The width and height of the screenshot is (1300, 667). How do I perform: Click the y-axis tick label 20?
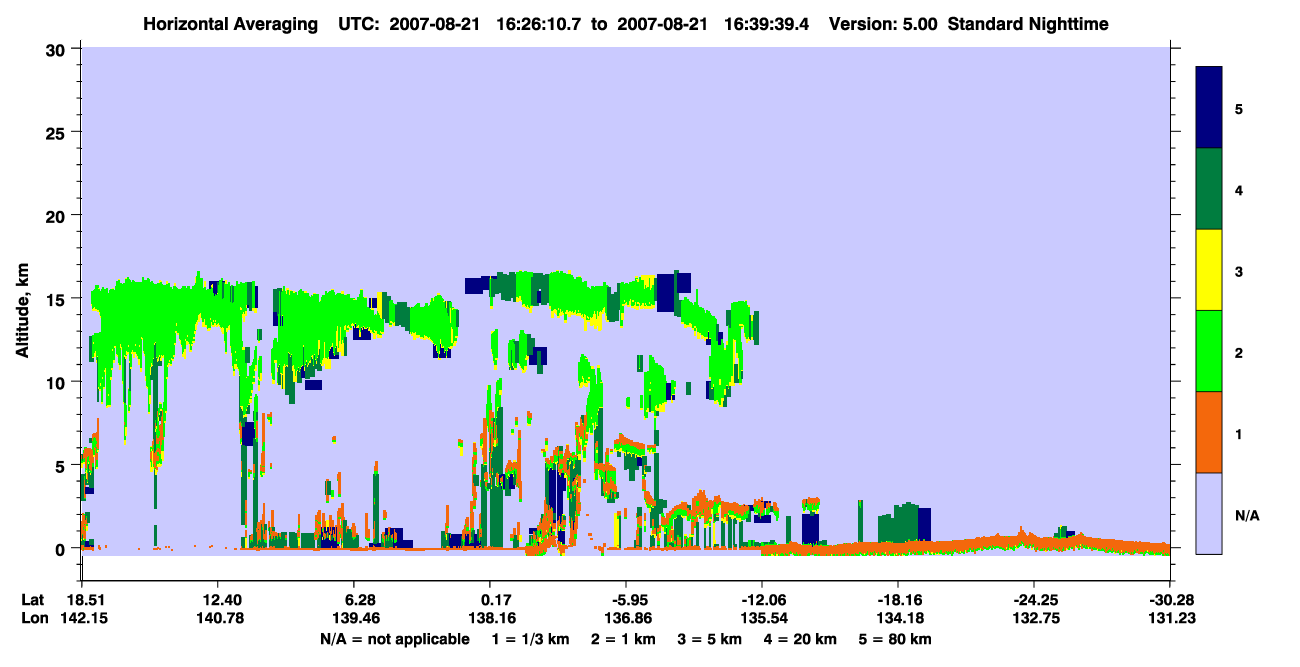[x=58, y=215]
